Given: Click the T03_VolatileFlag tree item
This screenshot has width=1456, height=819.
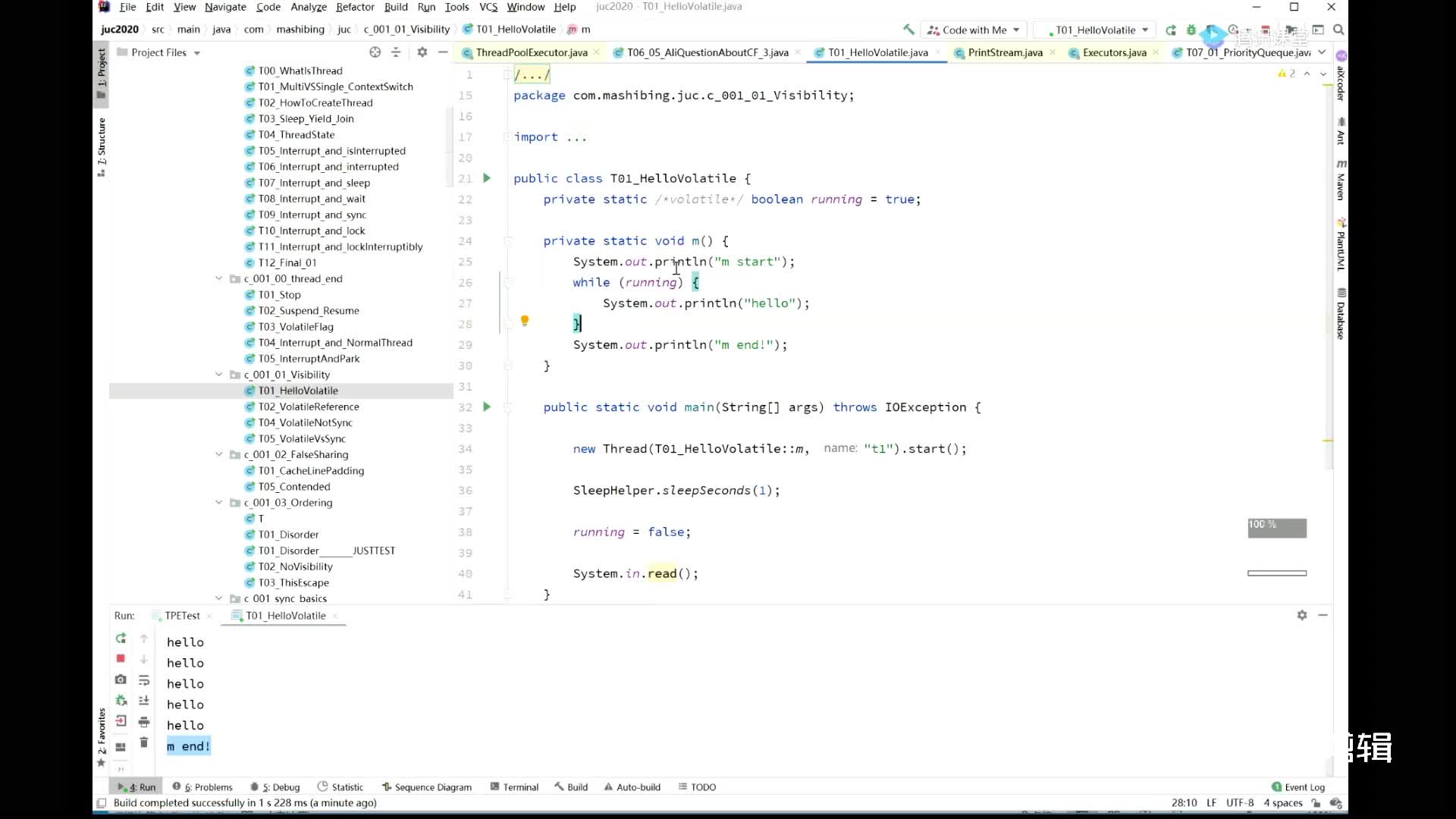Looking at the screenshot, I should (x=296, y=326).
